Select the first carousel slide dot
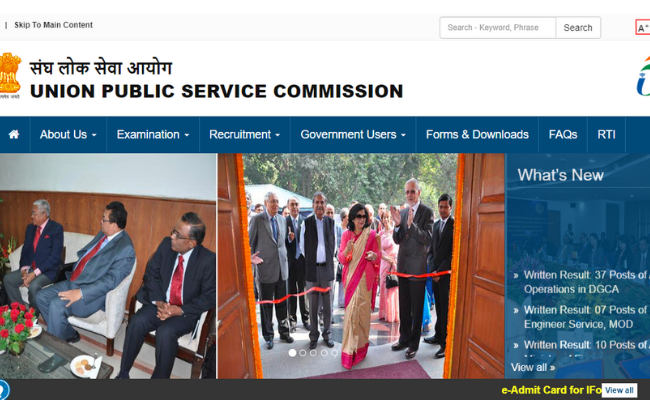The width and height of the screenshot is (650, 400). click(x=292, y=353)
